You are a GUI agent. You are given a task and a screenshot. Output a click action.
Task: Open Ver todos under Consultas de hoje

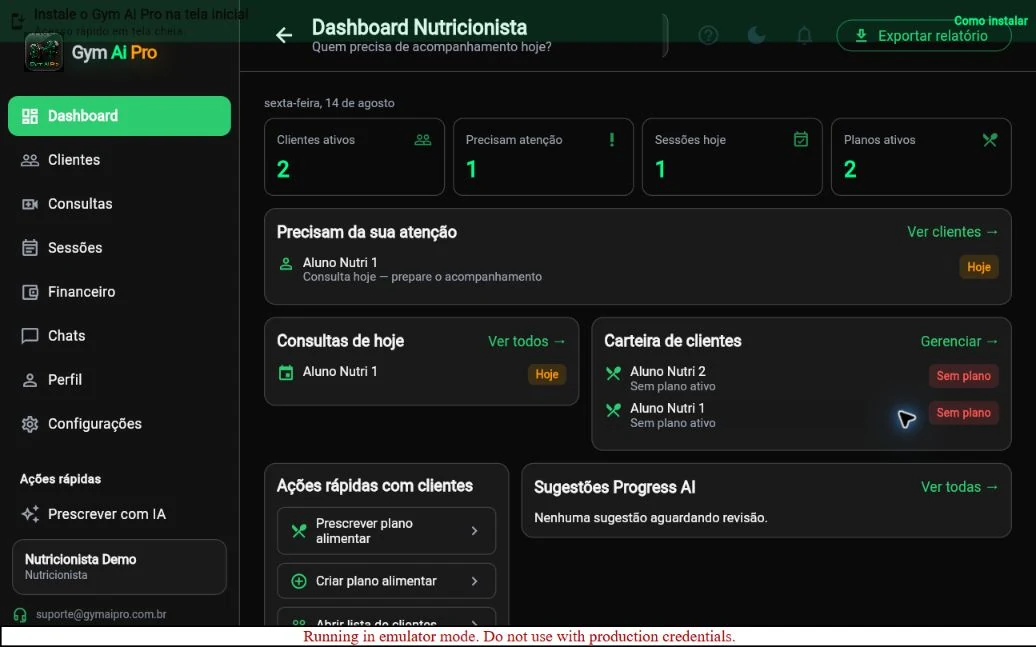coord(527,341)
